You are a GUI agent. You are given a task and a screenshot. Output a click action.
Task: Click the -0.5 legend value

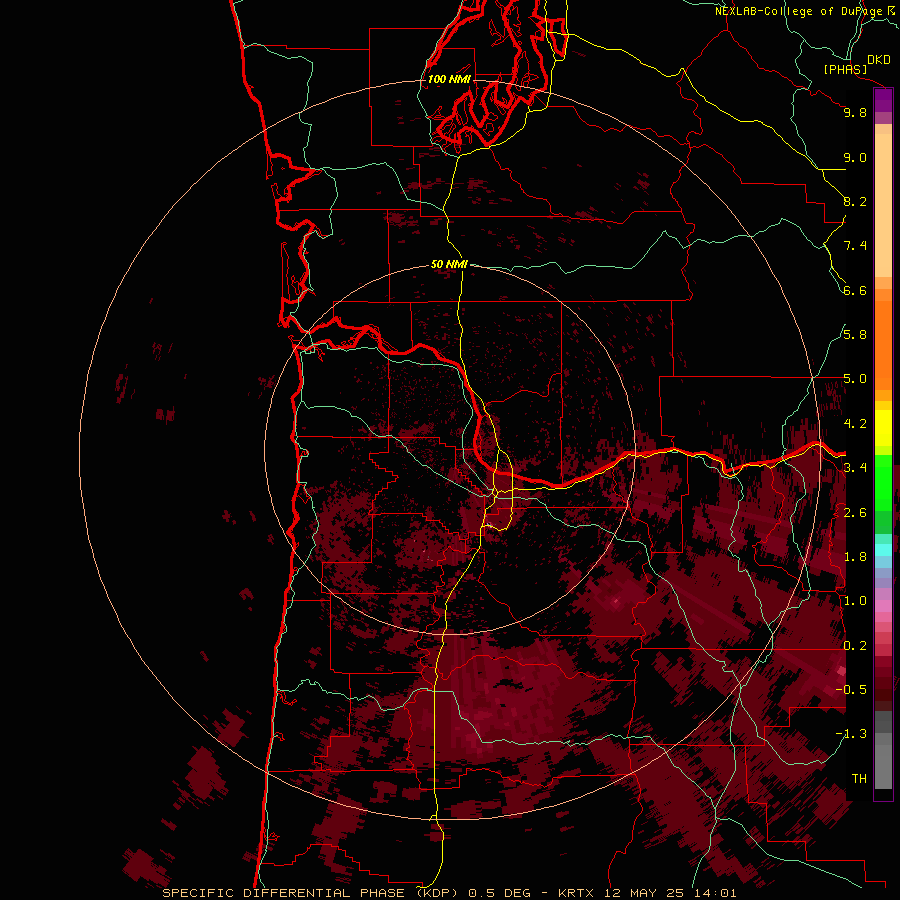click(x=851, y=689)
